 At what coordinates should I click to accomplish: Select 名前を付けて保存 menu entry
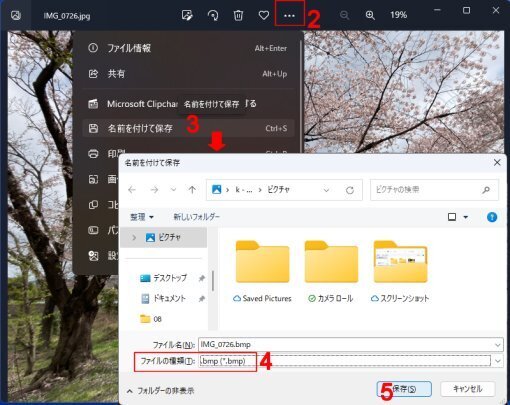pos(188,128)
